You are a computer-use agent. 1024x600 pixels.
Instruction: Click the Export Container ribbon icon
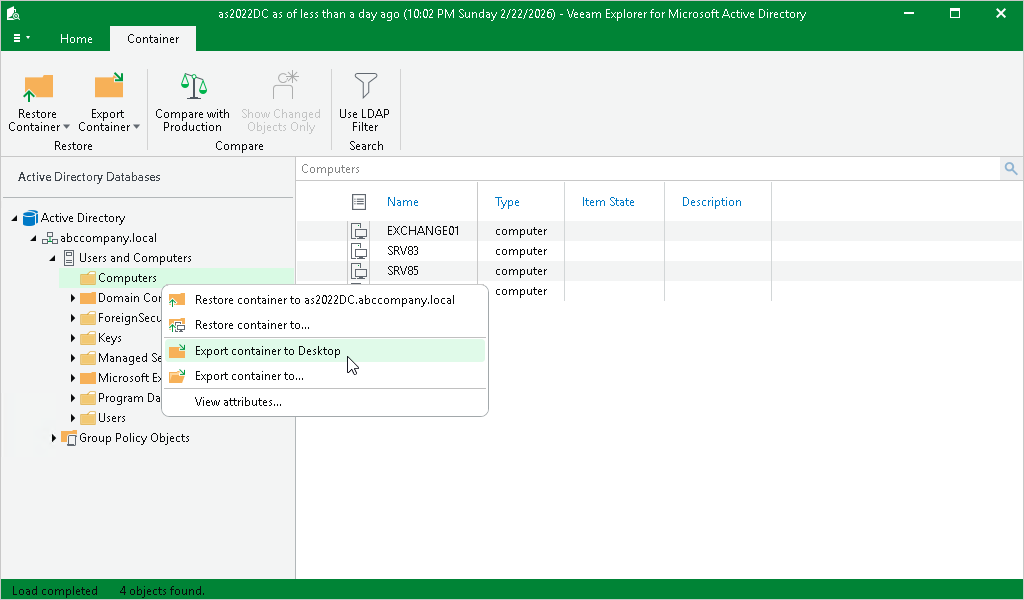click(108, 86)
